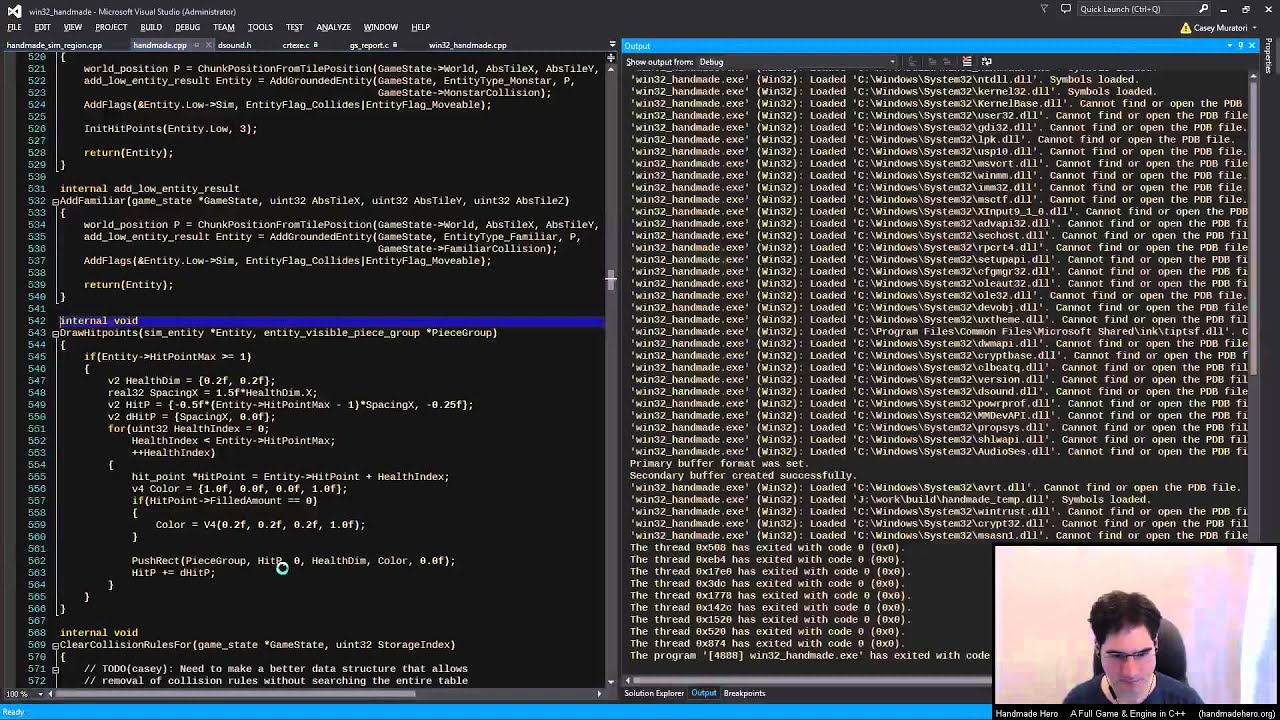Open the send feedback speech bubble icon
1280x720 pixels.
point(1065,9)
